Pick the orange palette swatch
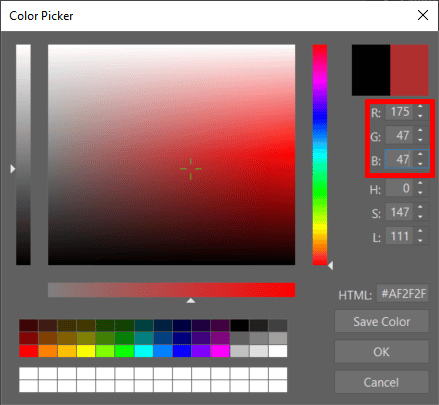The image size is (439, 405). tap(48, 351)
